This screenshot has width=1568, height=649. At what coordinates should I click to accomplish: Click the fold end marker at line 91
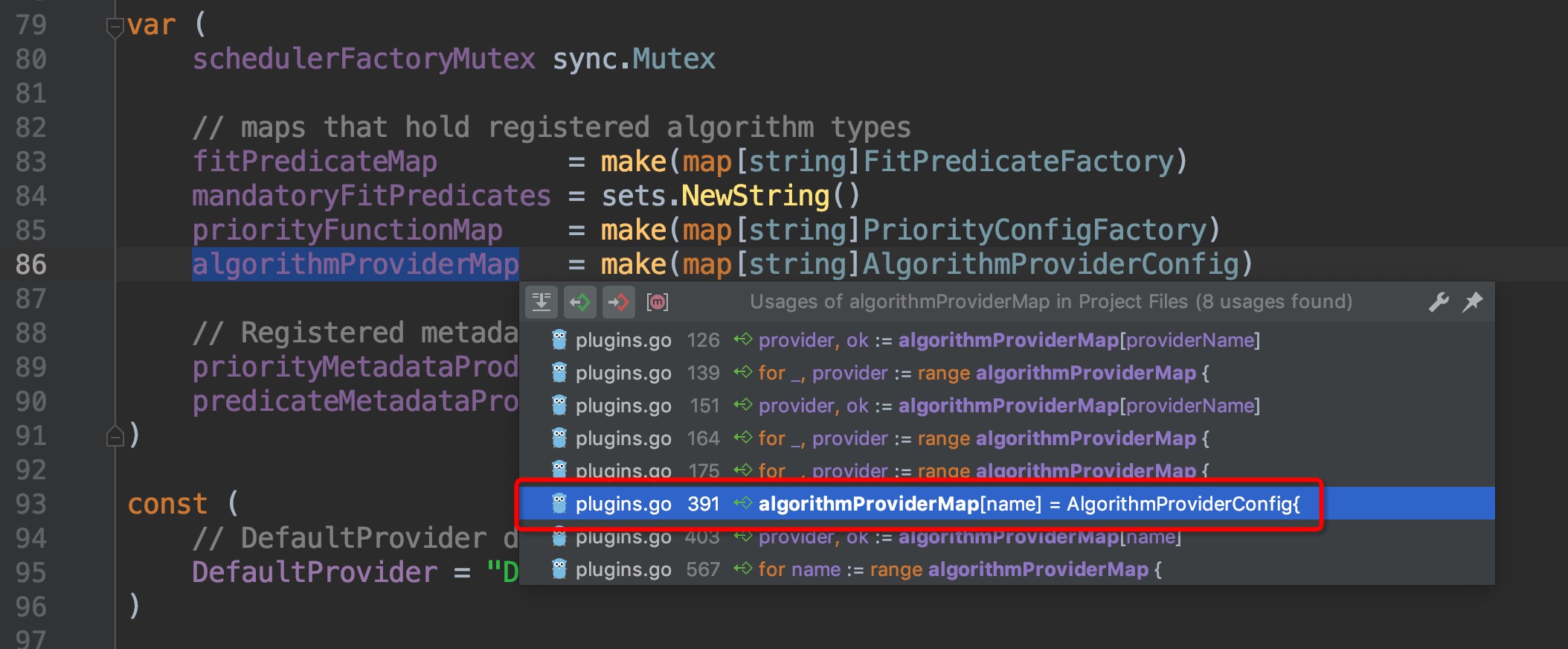pyautogui.click(x=115, y=436)
